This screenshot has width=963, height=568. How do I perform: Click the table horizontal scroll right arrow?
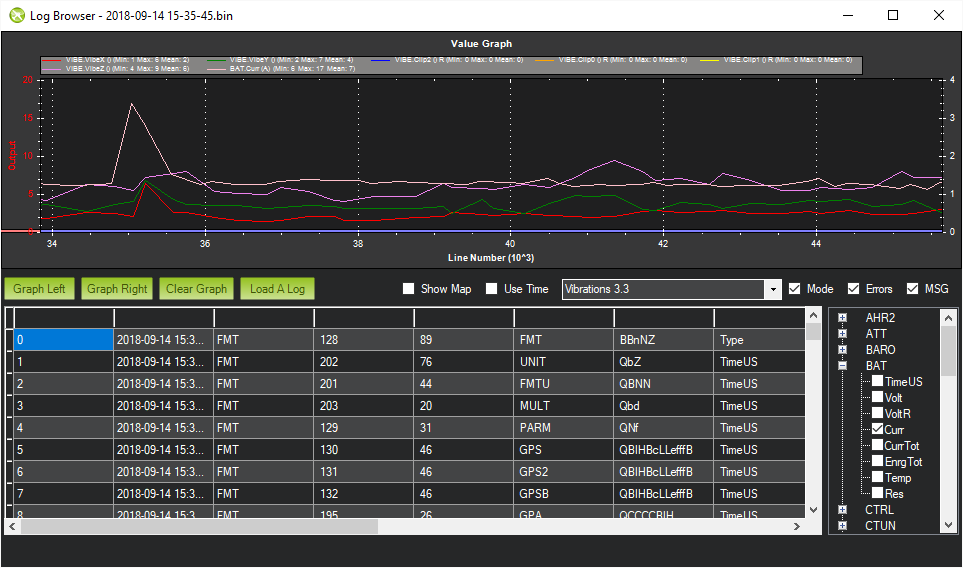point(797,526)
